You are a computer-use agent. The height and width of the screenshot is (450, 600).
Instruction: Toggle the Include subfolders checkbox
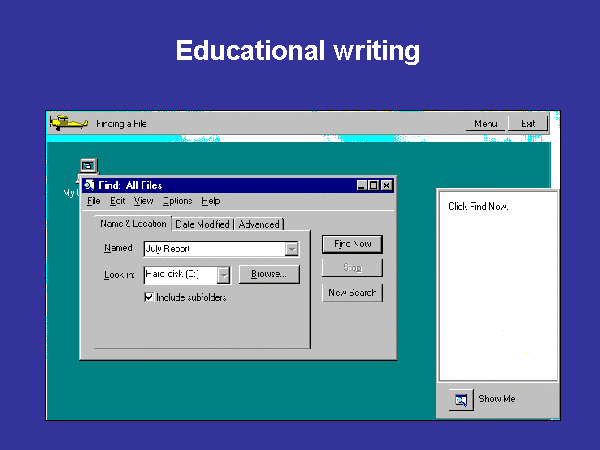[x=149, y=297]
